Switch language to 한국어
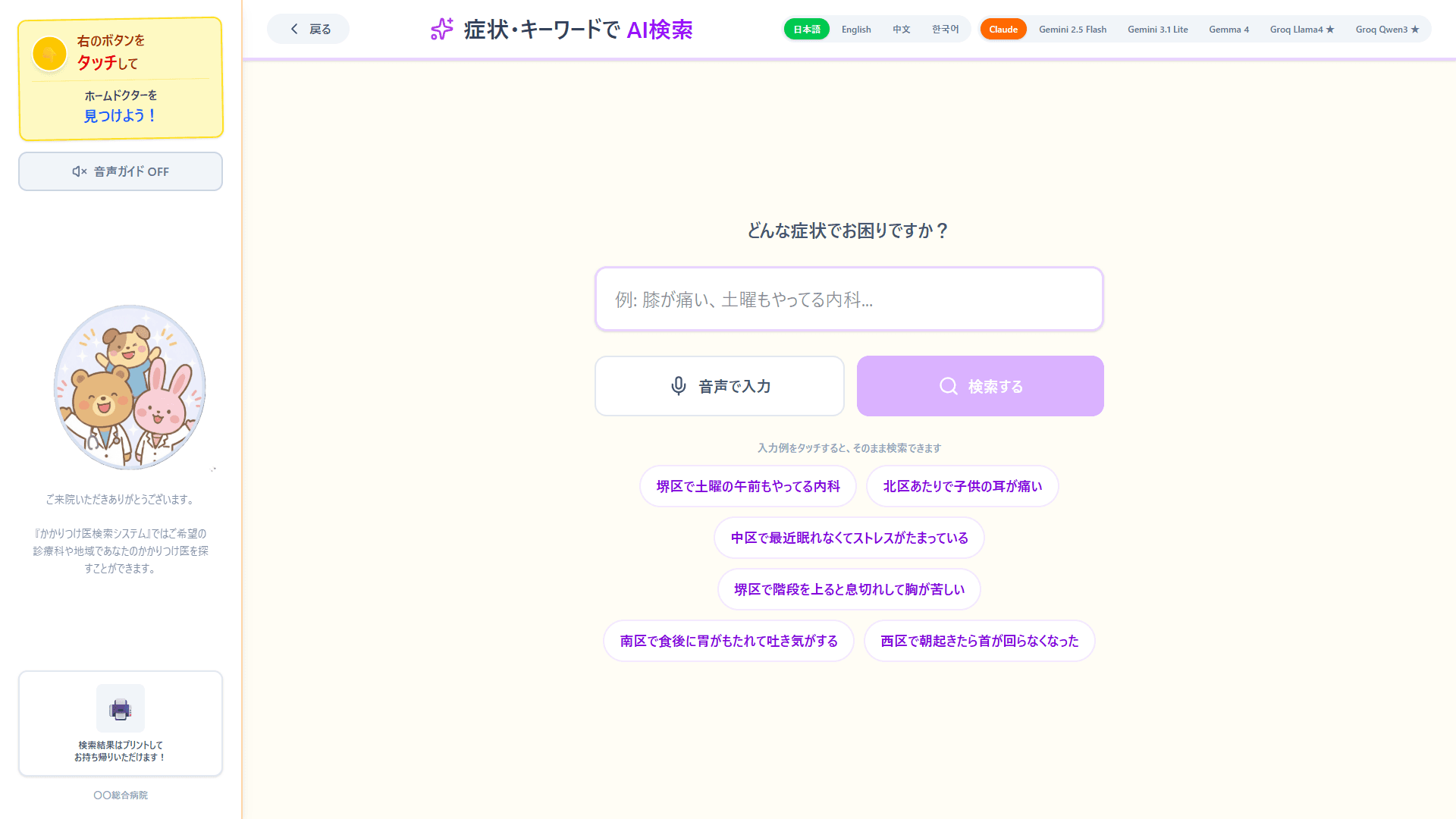This screenshot has height=819, width=1456. [945, 29]
